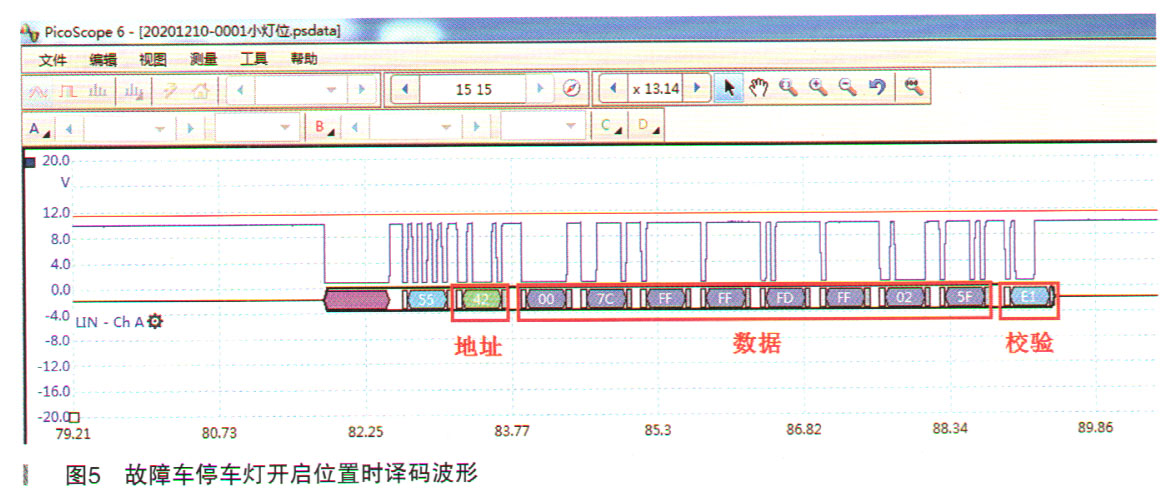
Task: Open the timebase dropdown
Action: coord(332,90)
